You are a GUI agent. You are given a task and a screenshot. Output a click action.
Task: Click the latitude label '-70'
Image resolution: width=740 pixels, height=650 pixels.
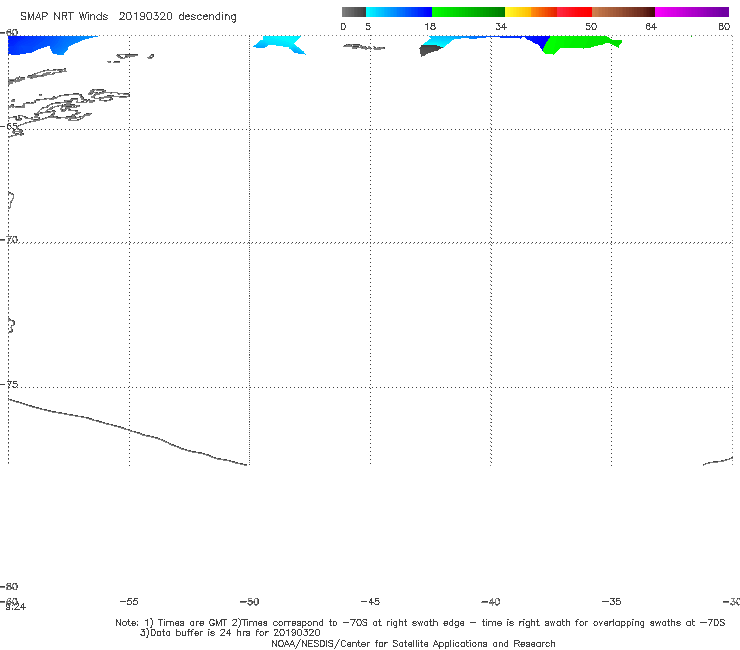click(9, 240)
